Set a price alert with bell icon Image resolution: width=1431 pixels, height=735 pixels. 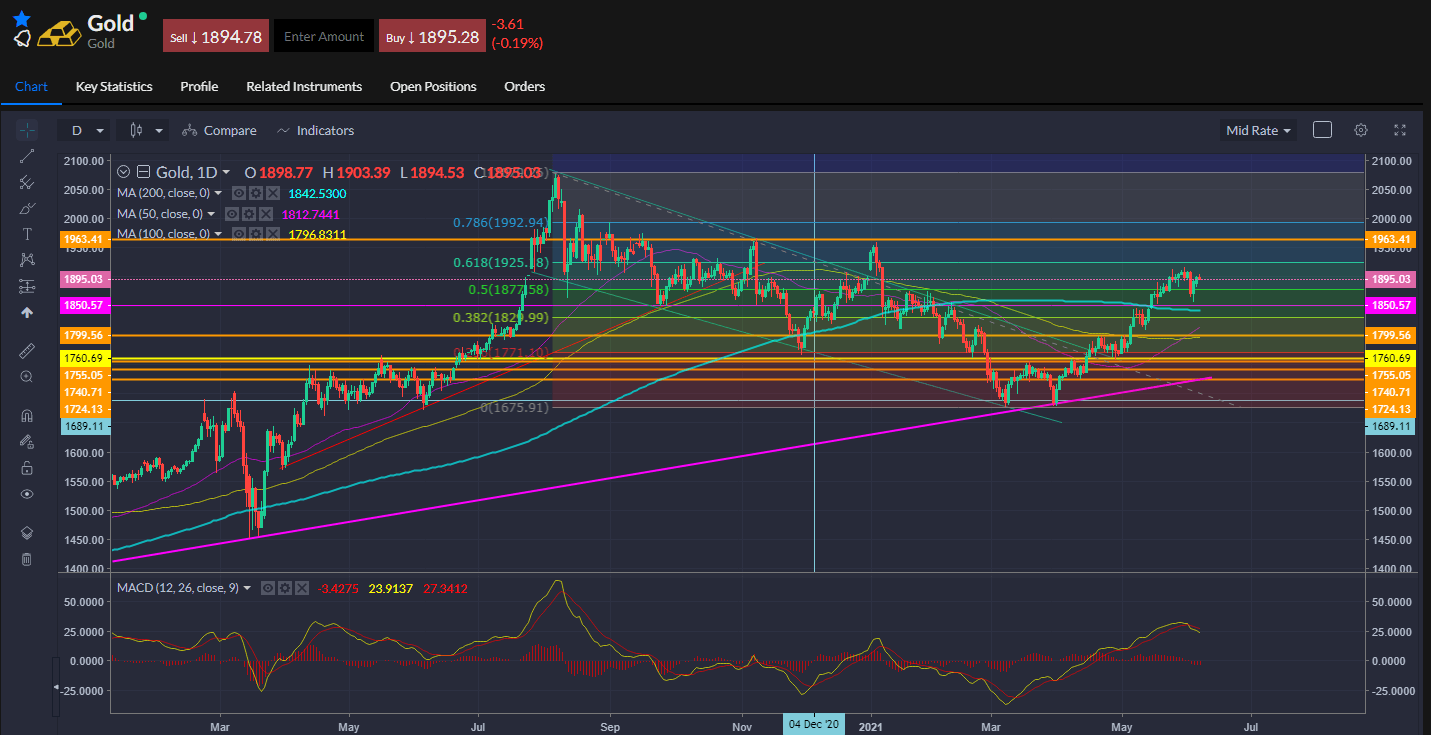(22, 38)
